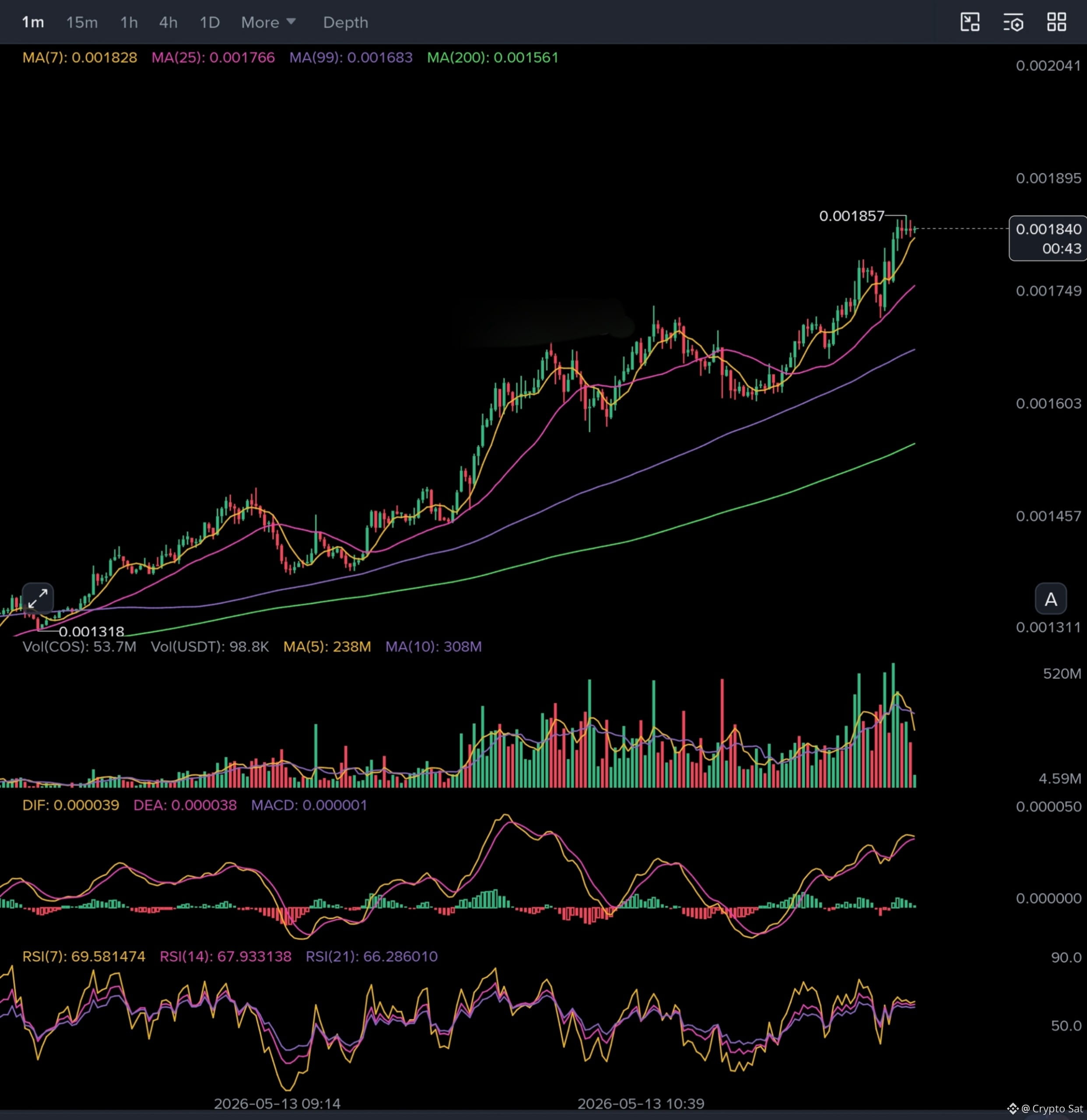Click the RSI(7): 69.581474 label
The image size is (1087, 1120).
(x=84, y=956)
